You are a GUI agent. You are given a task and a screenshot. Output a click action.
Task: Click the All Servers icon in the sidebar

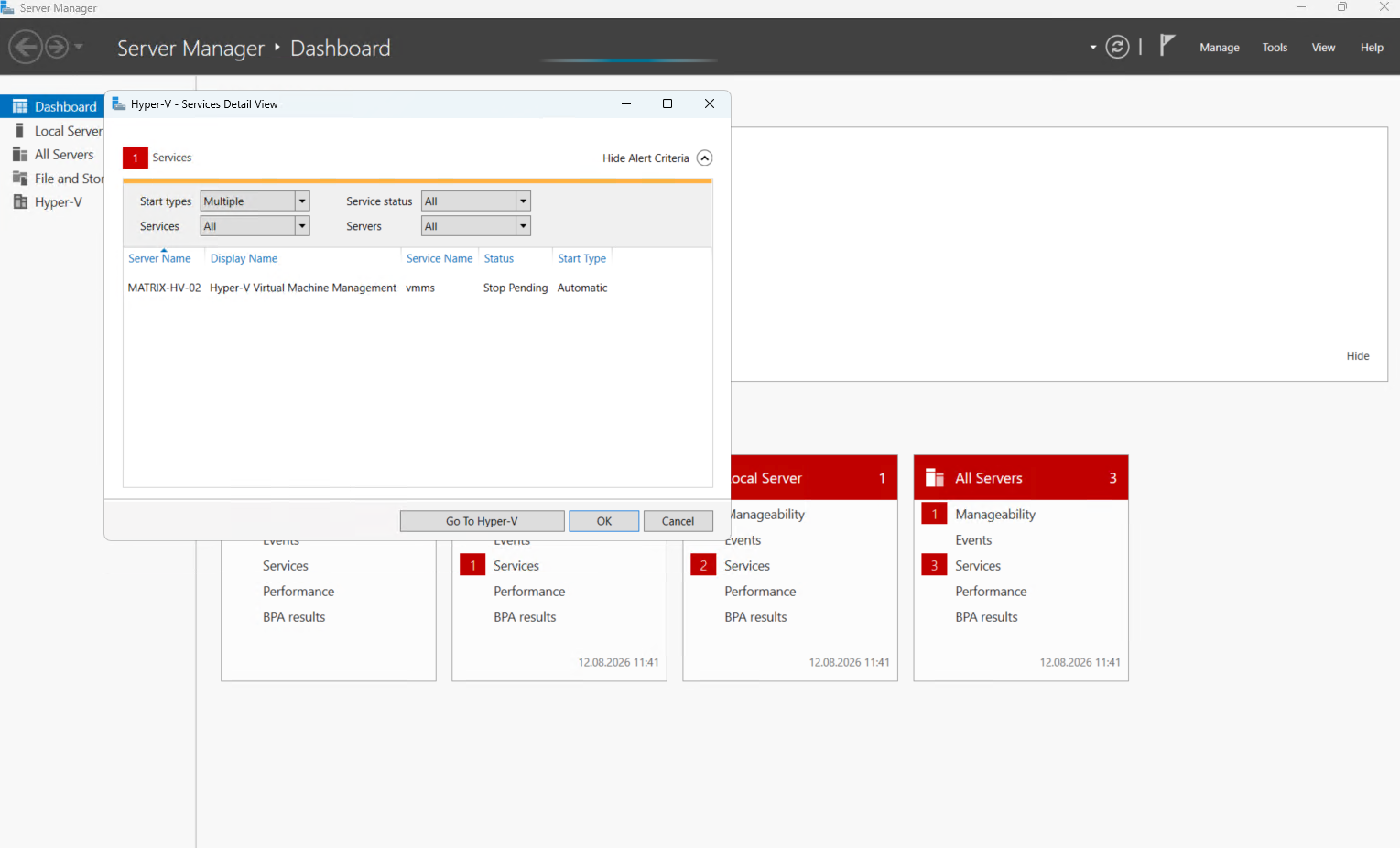(x=20, y=154)
